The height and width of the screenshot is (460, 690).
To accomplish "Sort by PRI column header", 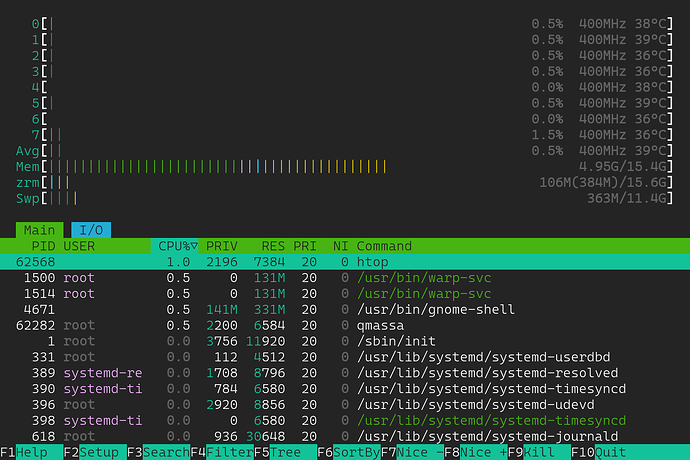I will point(305,246).
